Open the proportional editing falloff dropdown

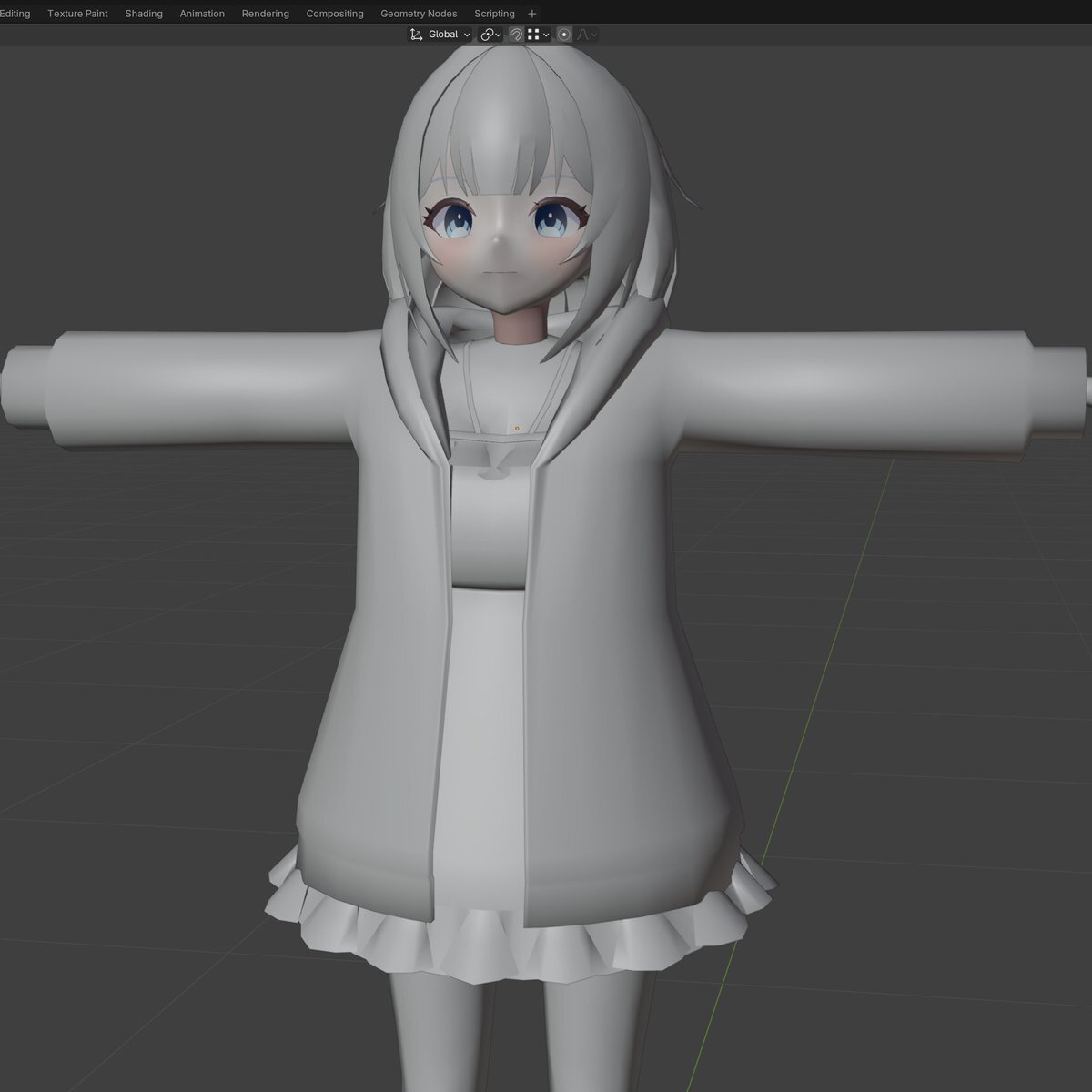point(587,35)
